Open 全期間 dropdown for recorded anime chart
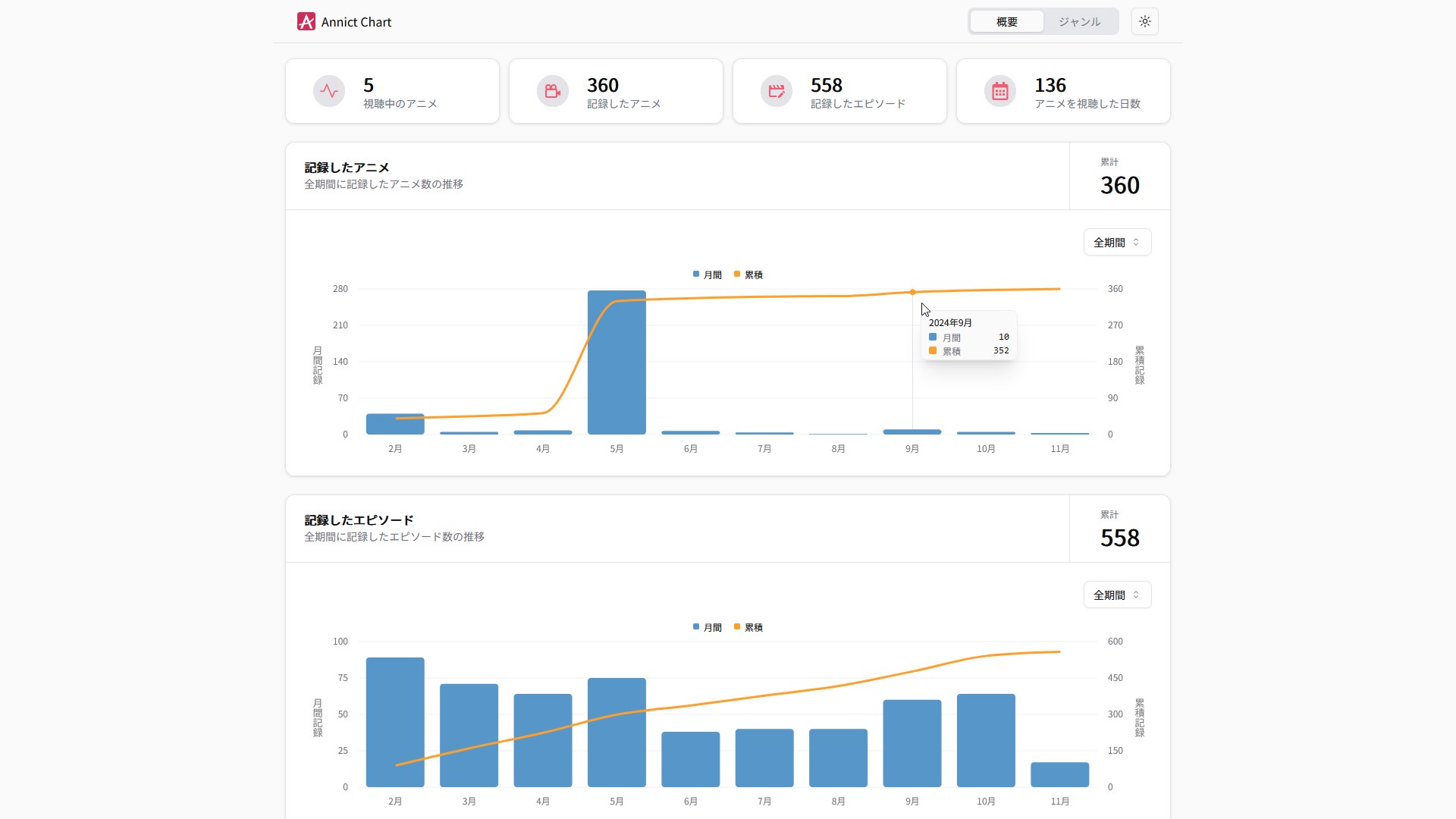This screenshot has height=819, width=1456. pyautogui.click(x=1109, y=243)
